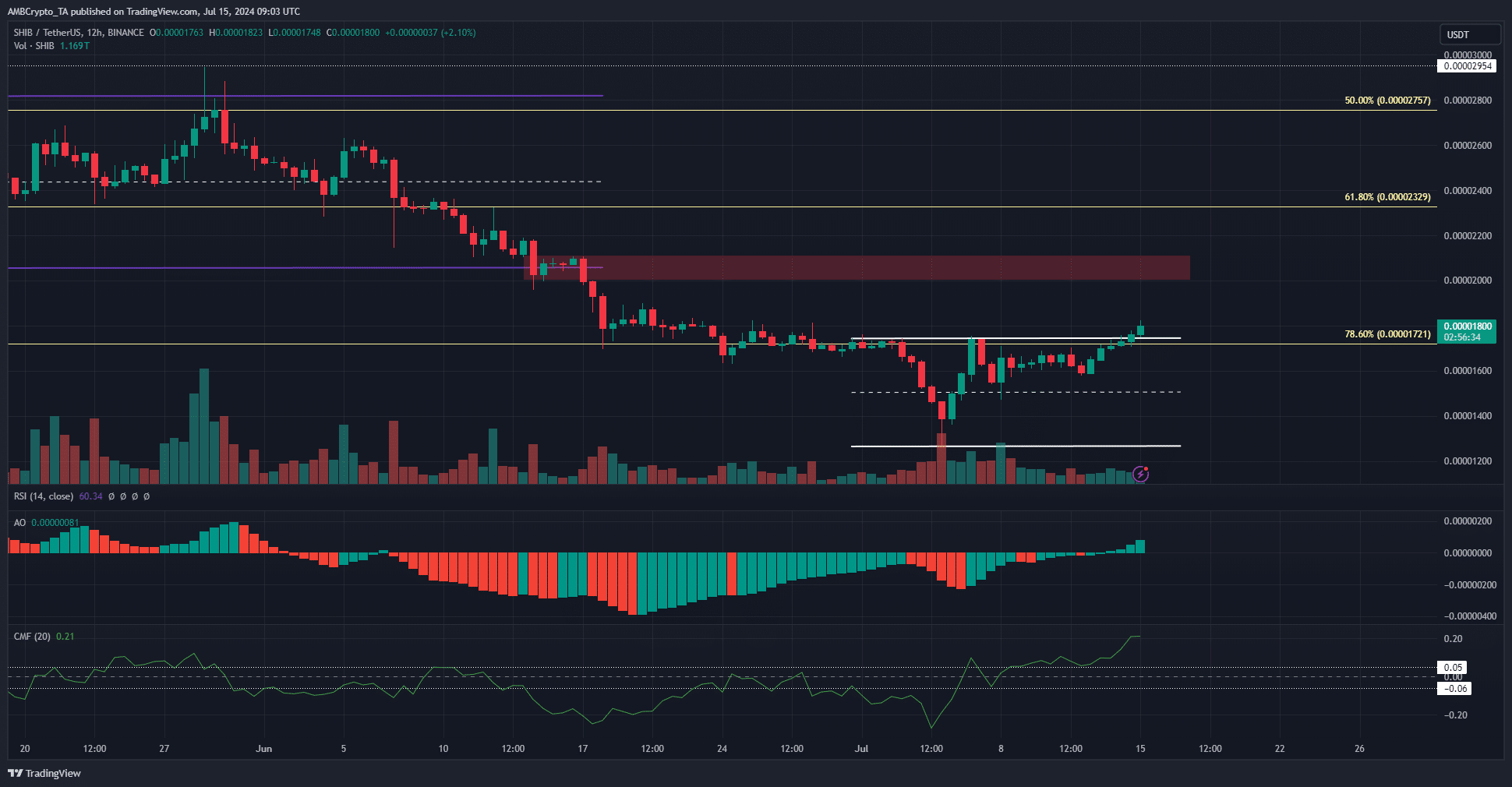Click the SHIB / TetherUS symbol title

pyautogui.click(x=79, y=33)
